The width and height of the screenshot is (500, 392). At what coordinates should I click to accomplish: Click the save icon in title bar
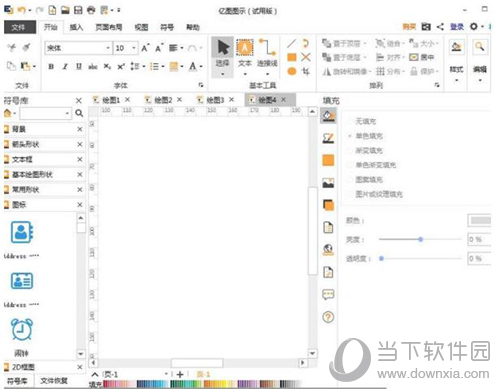click(x=78, y=10)
